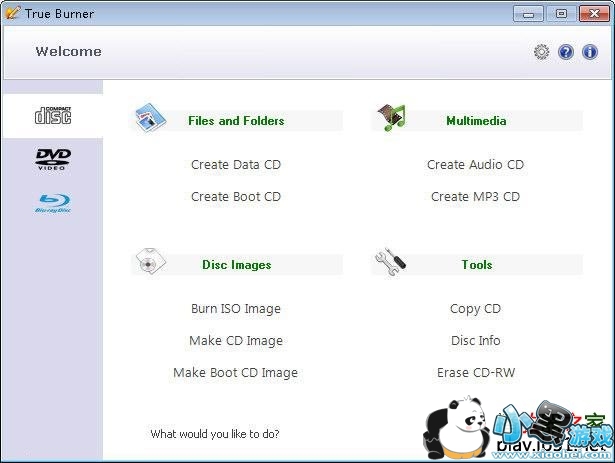Click the Tools wrench and screwdriver icon
Image resolution: width=615 pixels, height=463 pixels.
point(390,262)
